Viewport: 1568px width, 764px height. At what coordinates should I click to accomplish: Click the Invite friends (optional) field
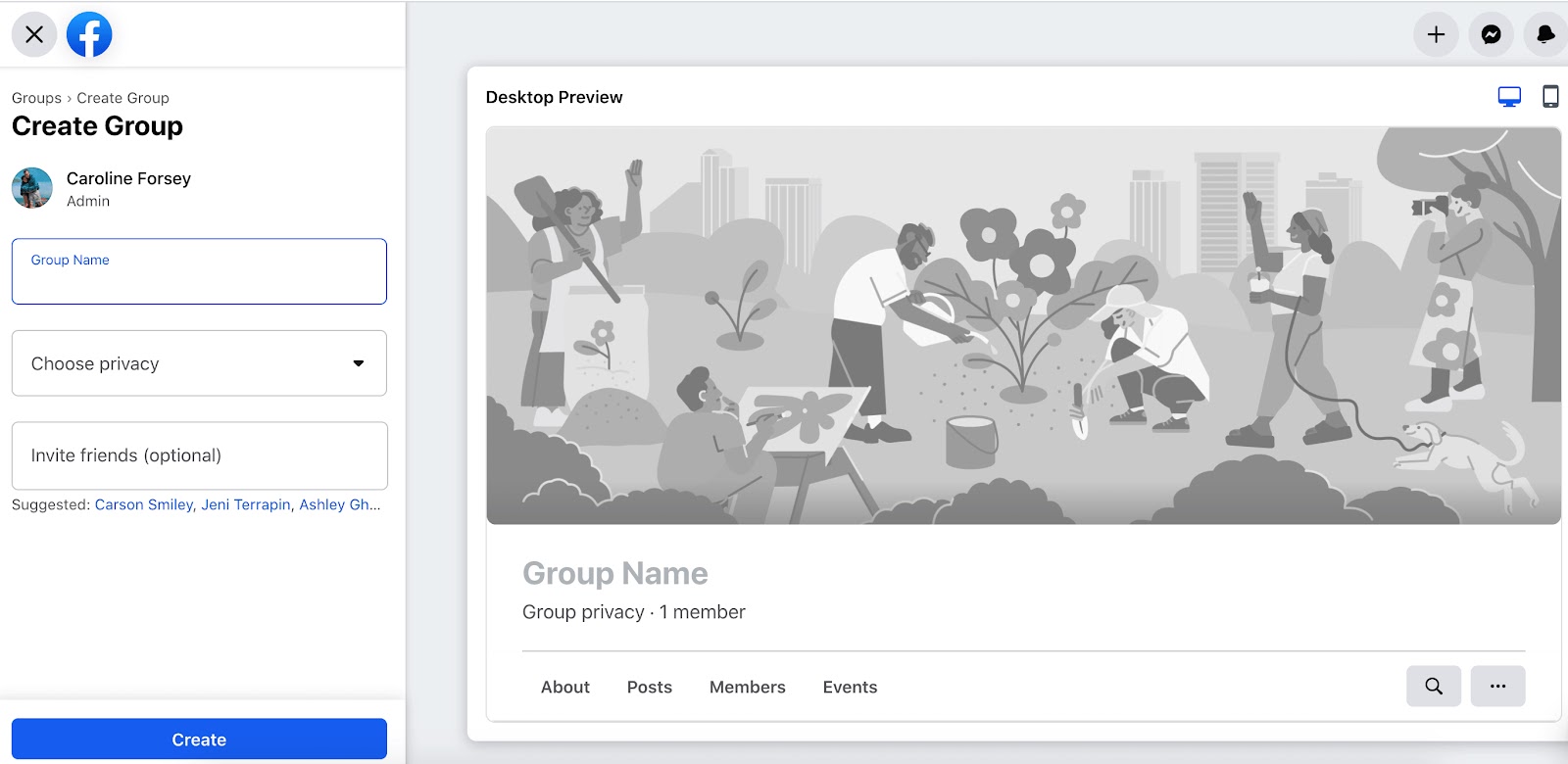199,455
